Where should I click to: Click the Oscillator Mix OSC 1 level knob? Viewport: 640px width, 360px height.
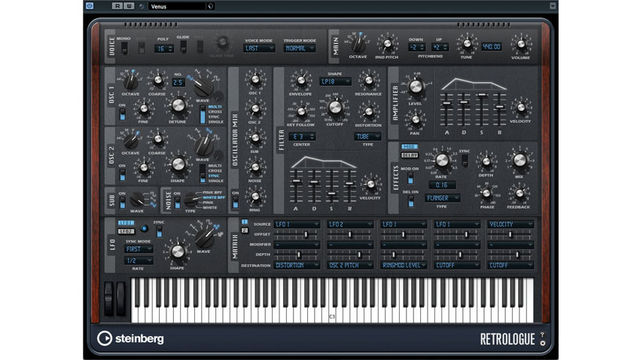coord(255,80)
